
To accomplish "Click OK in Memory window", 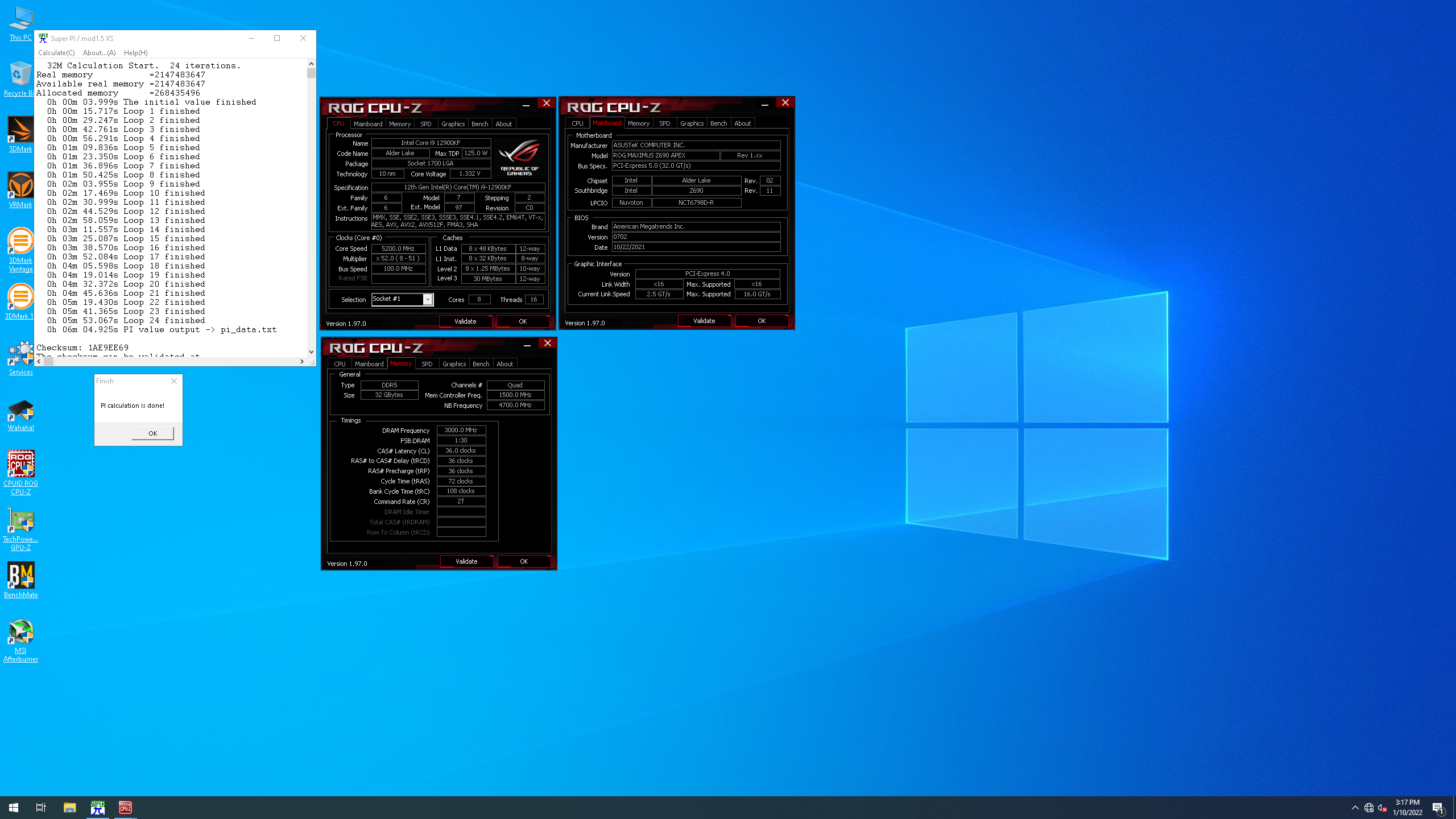I will [524, 561].
